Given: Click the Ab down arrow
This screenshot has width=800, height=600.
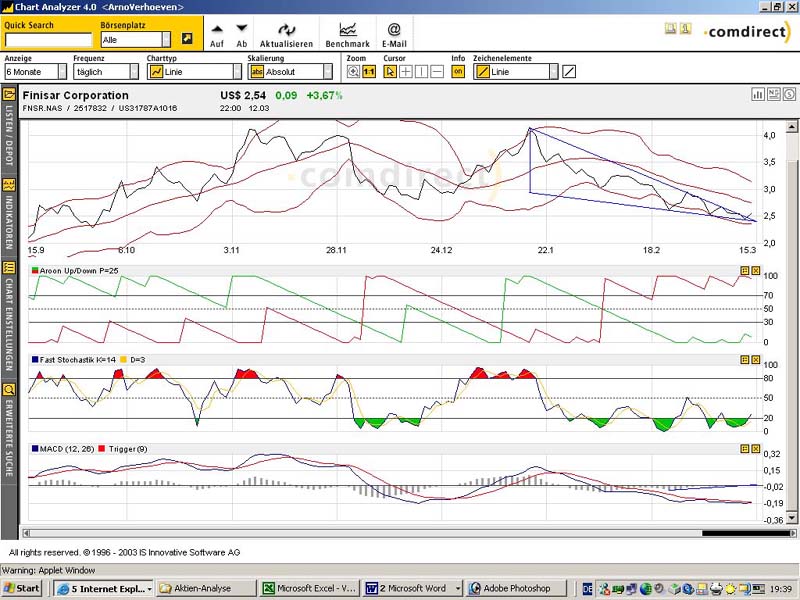Looking at the screenshot, I should [x=241, y=30].
